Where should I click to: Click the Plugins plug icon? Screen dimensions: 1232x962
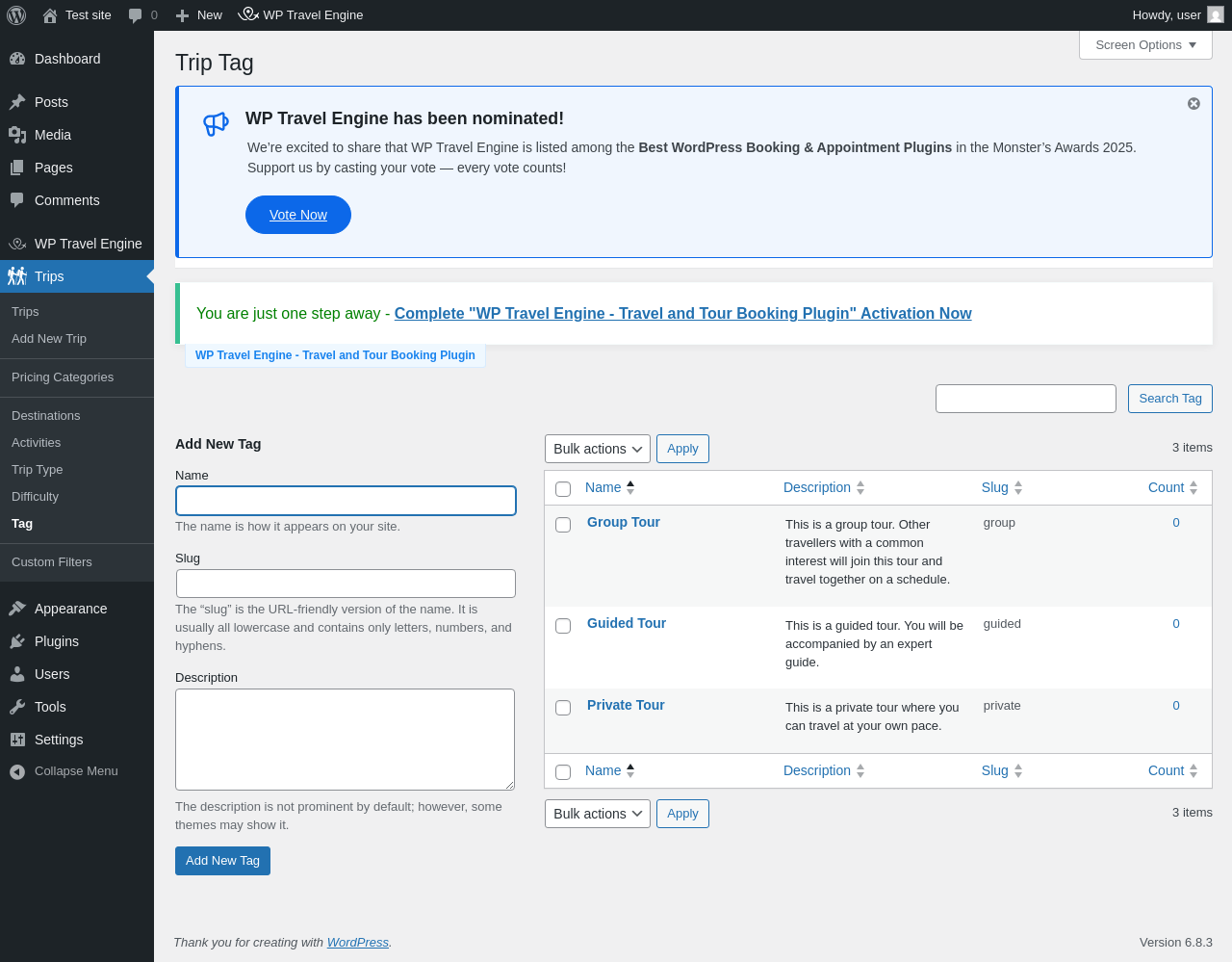pyautogui.click(x=17, y=641)
